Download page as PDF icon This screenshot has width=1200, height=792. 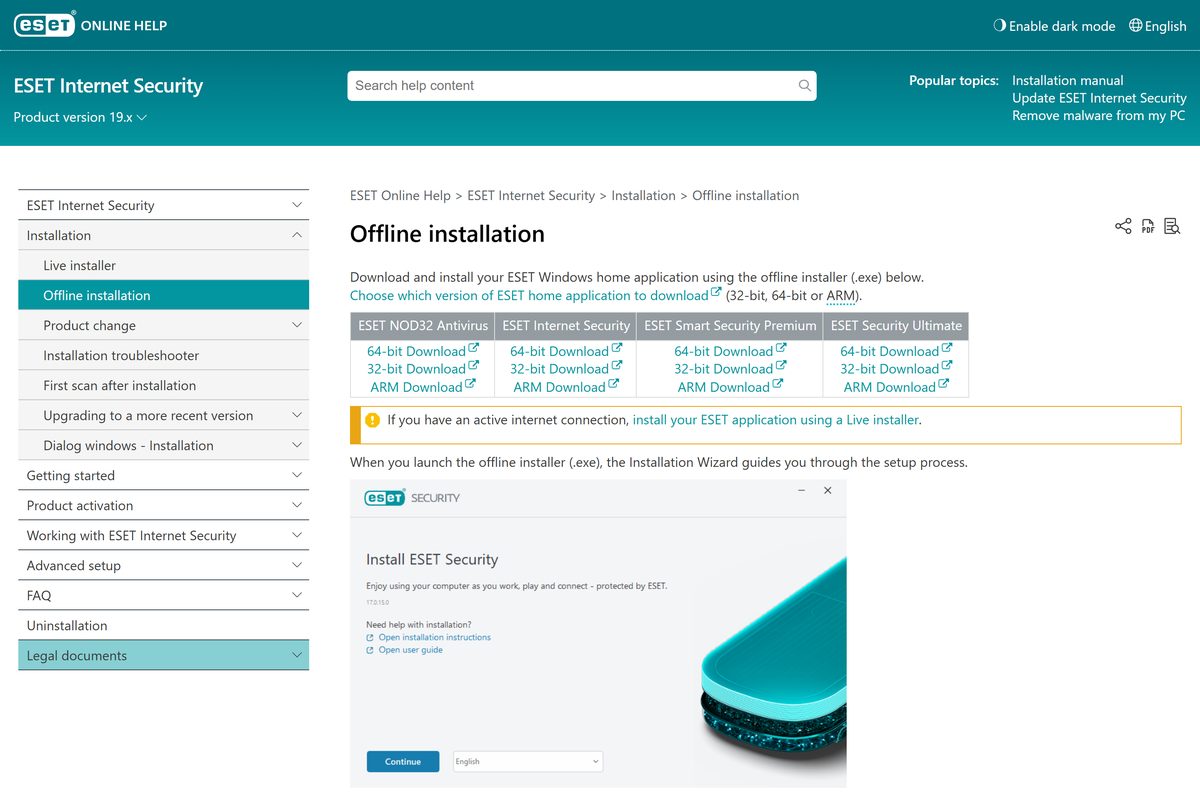point(1148,226)
